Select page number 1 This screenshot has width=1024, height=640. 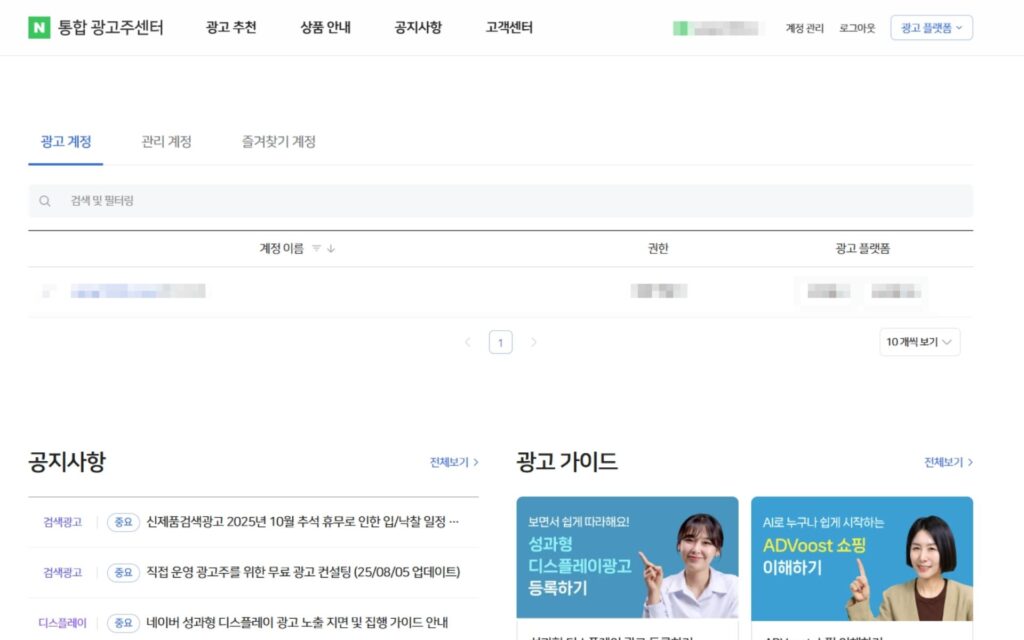(x=500, y=342)
